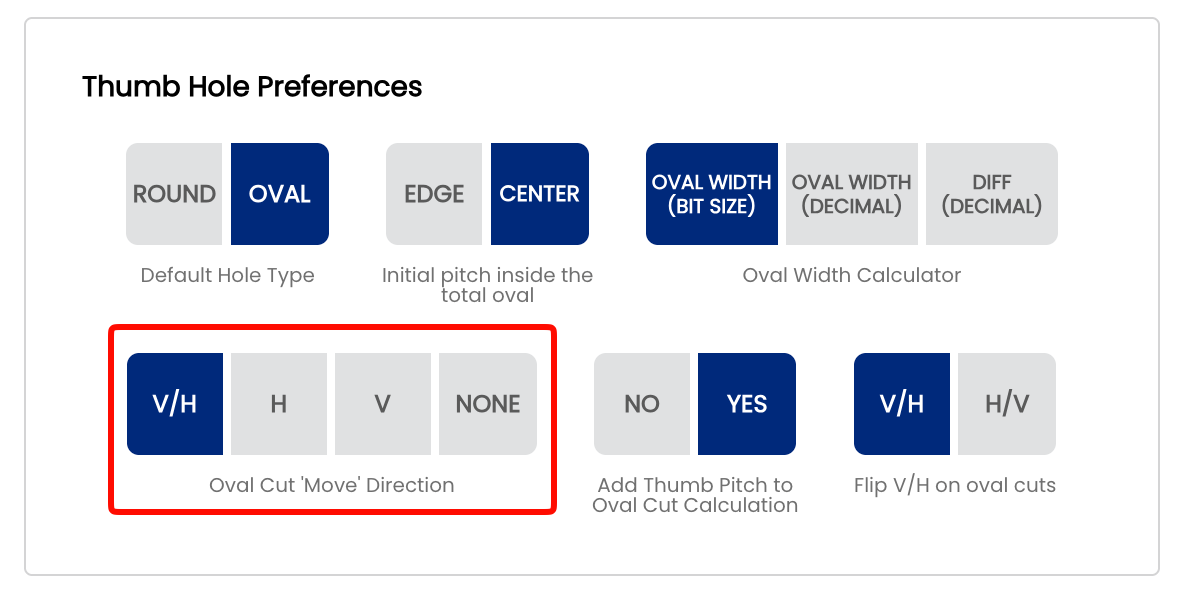Set Oval Cut Move Direction to V

tap(383, 404)
